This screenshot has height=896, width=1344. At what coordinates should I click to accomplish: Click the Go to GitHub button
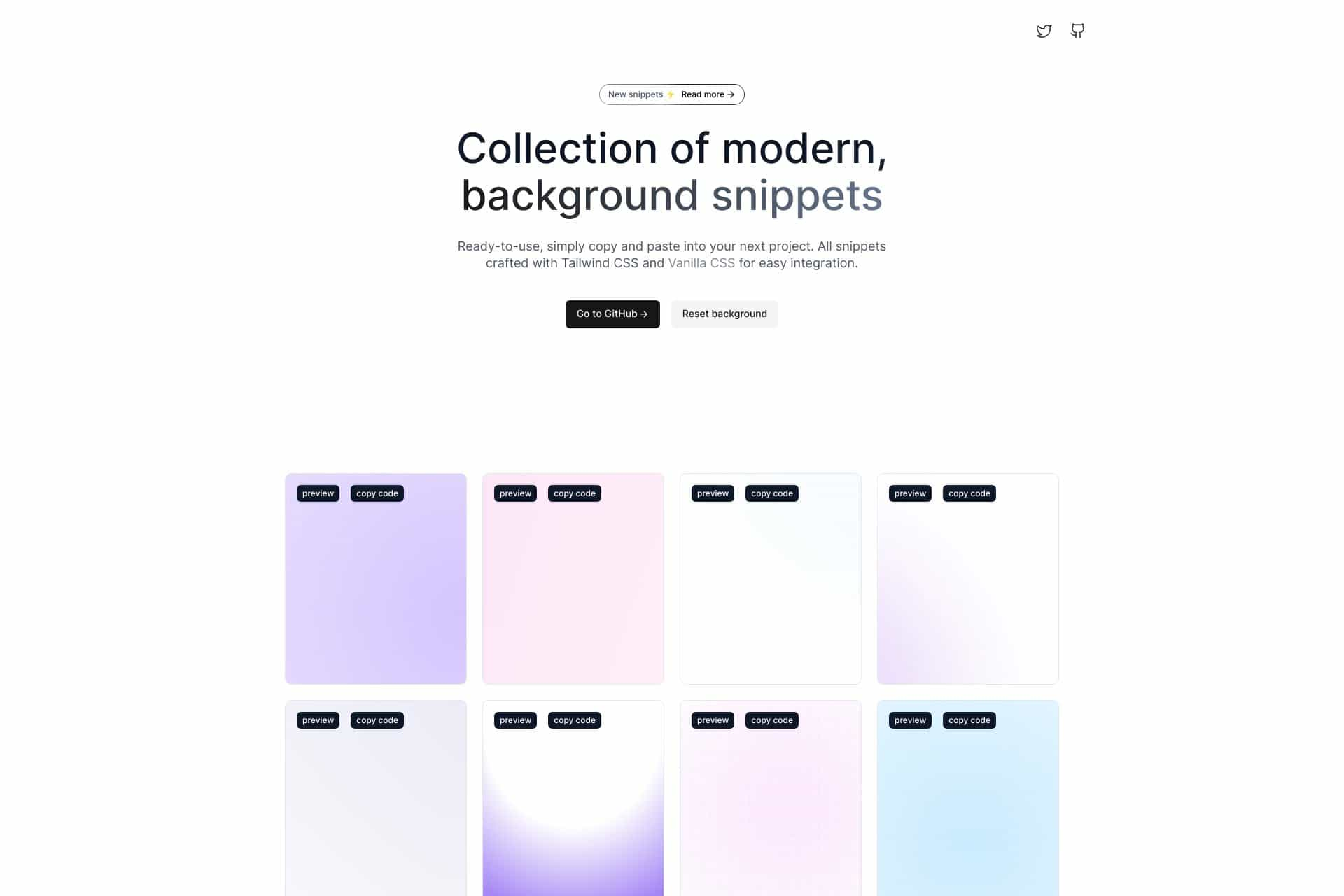point(612,313)
